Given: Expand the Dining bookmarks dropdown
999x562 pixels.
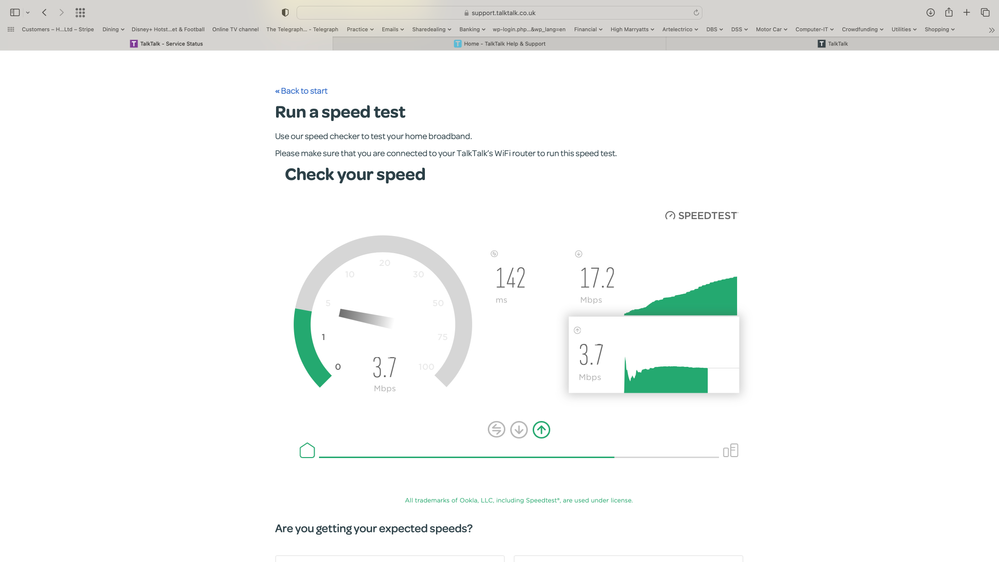Looking at the screenshot, I should pos(113,30).
